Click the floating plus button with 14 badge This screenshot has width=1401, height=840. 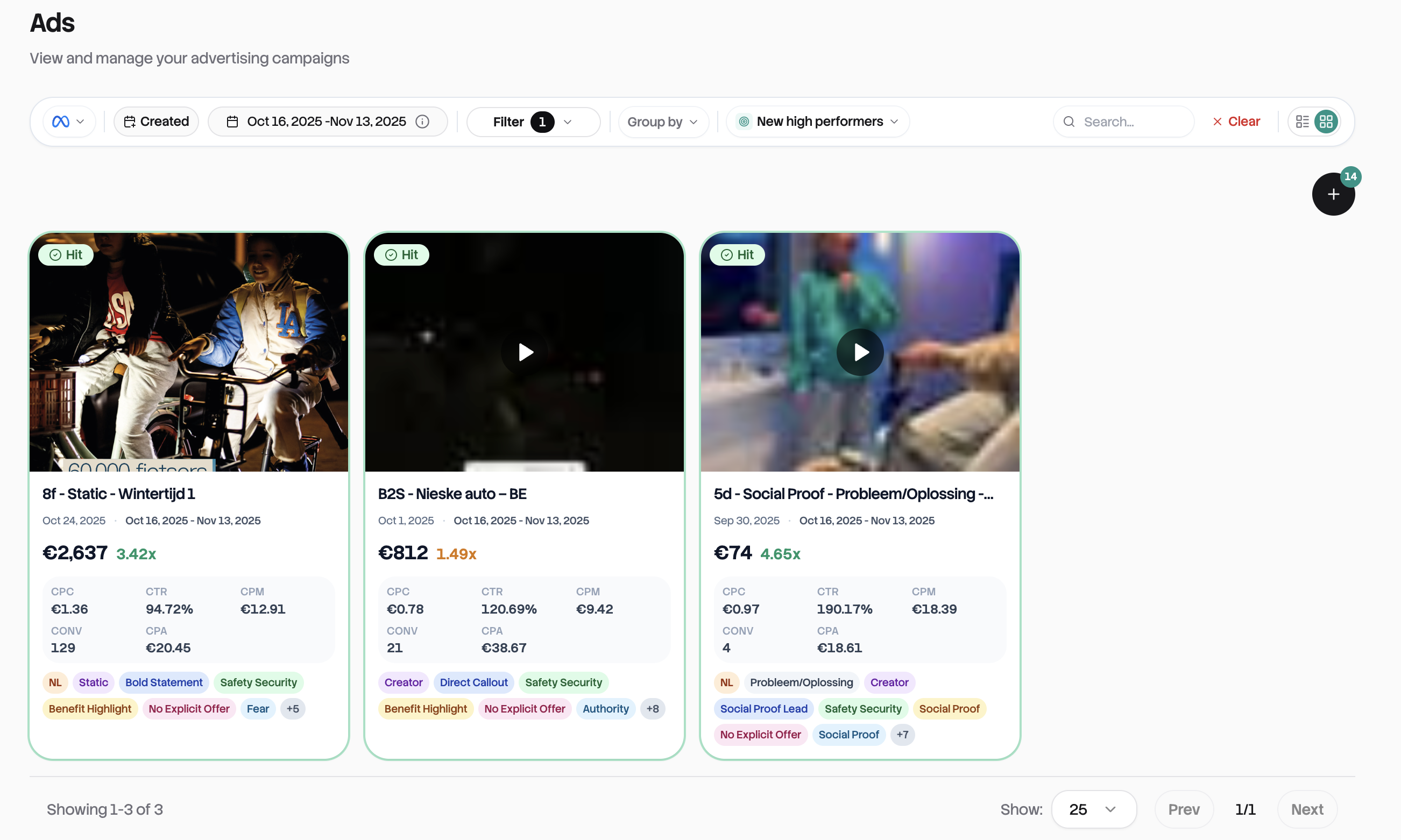[x=1333, y=194]
